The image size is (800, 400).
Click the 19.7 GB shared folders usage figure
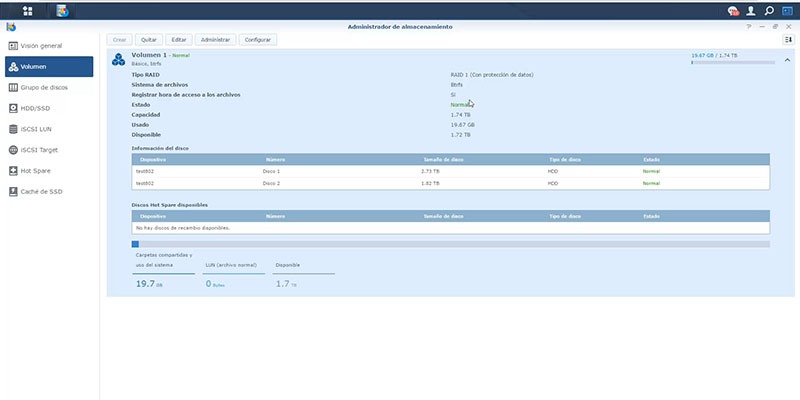(x=149, y=284)
